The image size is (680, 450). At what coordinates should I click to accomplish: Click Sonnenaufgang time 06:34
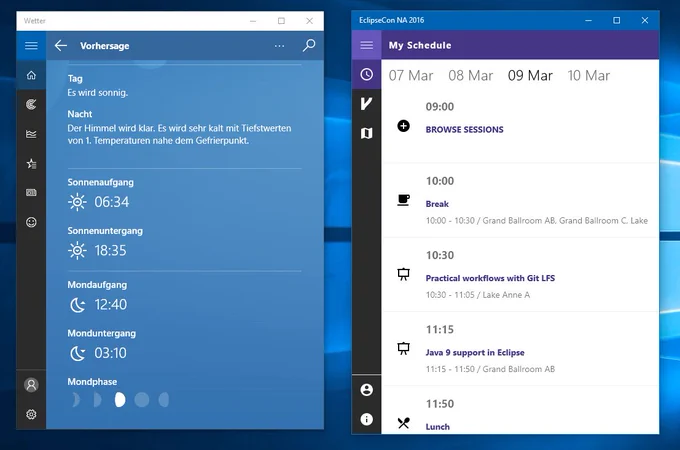pos(112,202)
